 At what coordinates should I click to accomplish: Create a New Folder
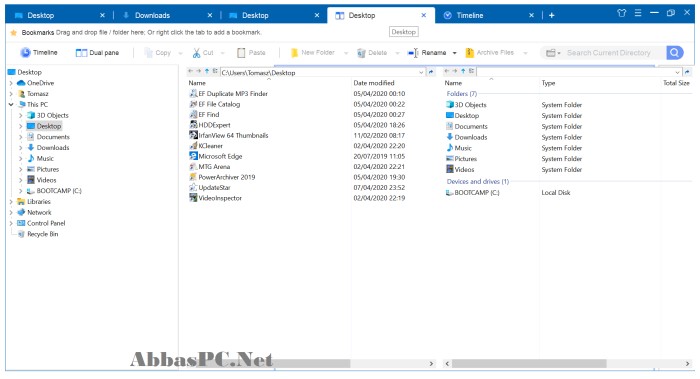(312, 53)
